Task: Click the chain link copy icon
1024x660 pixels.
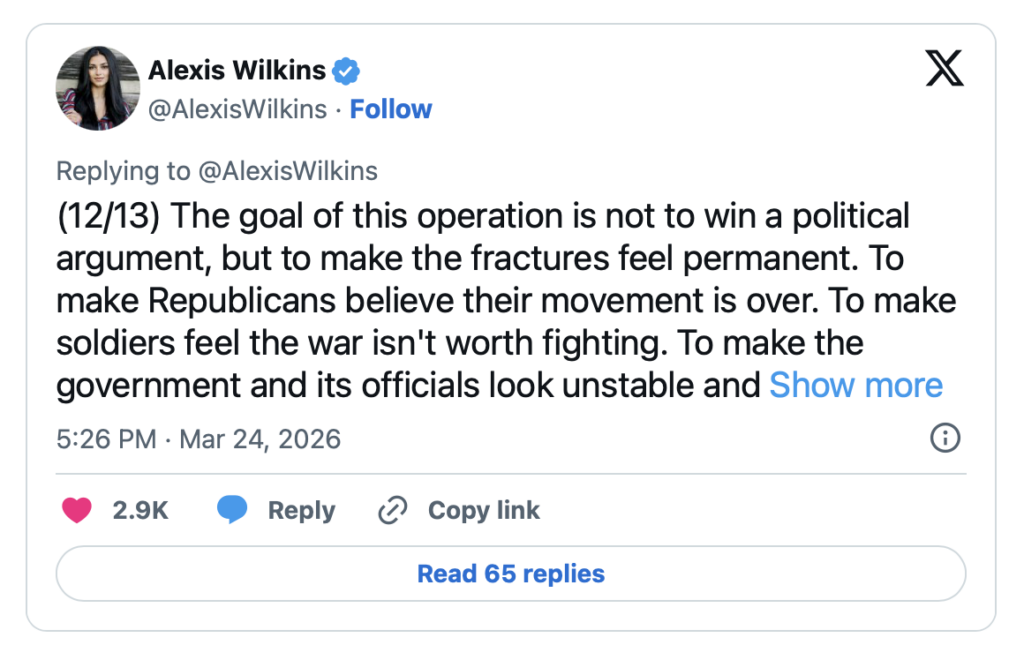Action: (391, 511)
